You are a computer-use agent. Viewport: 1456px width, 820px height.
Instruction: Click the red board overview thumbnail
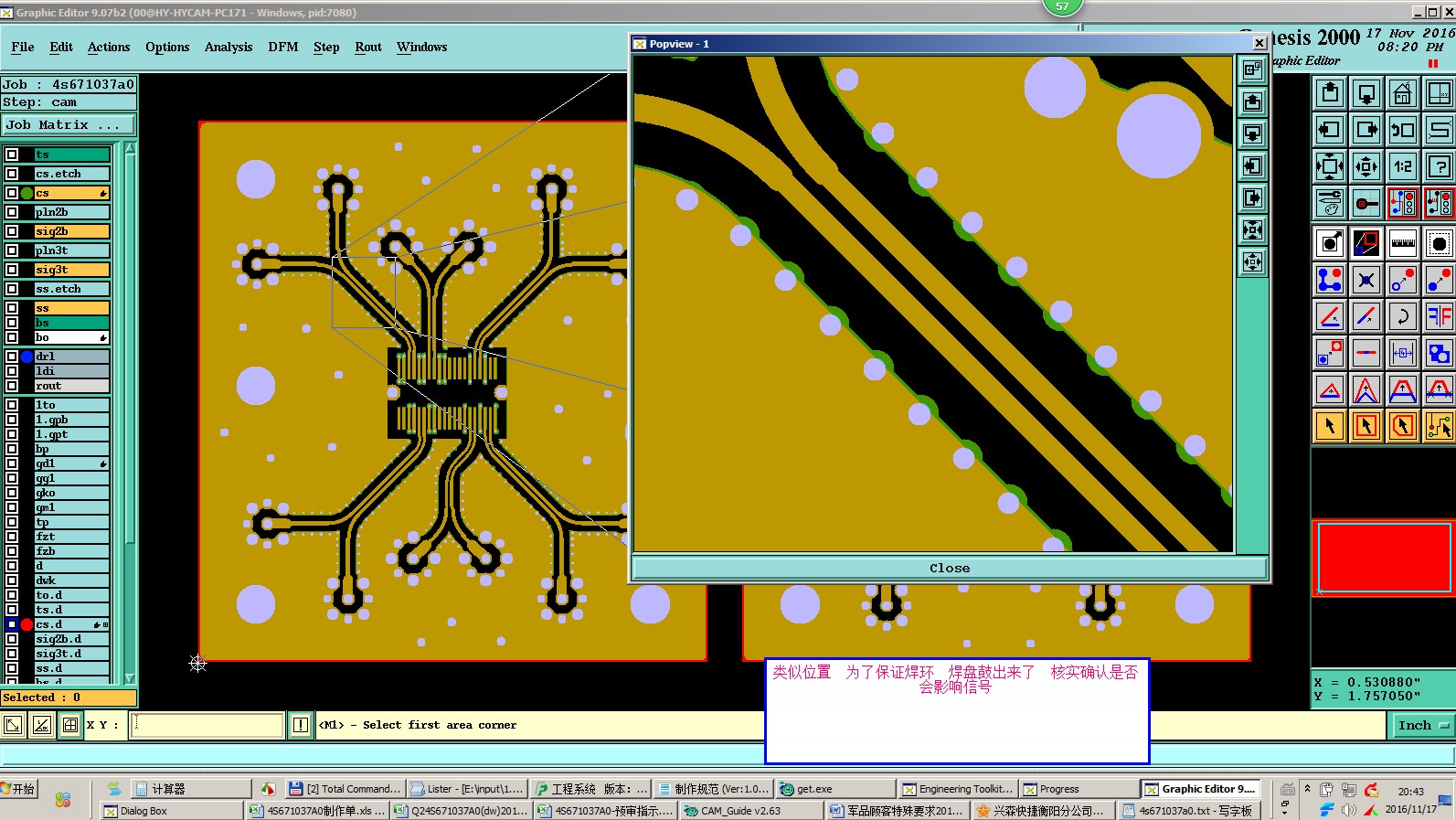pyautogui.click(x=1385, y=558)
